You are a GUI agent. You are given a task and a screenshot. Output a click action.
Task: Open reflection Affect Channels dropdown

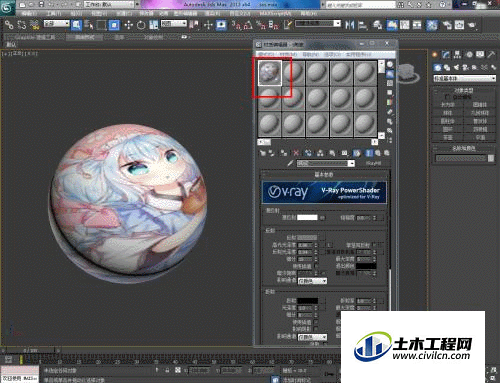[312, 281]
